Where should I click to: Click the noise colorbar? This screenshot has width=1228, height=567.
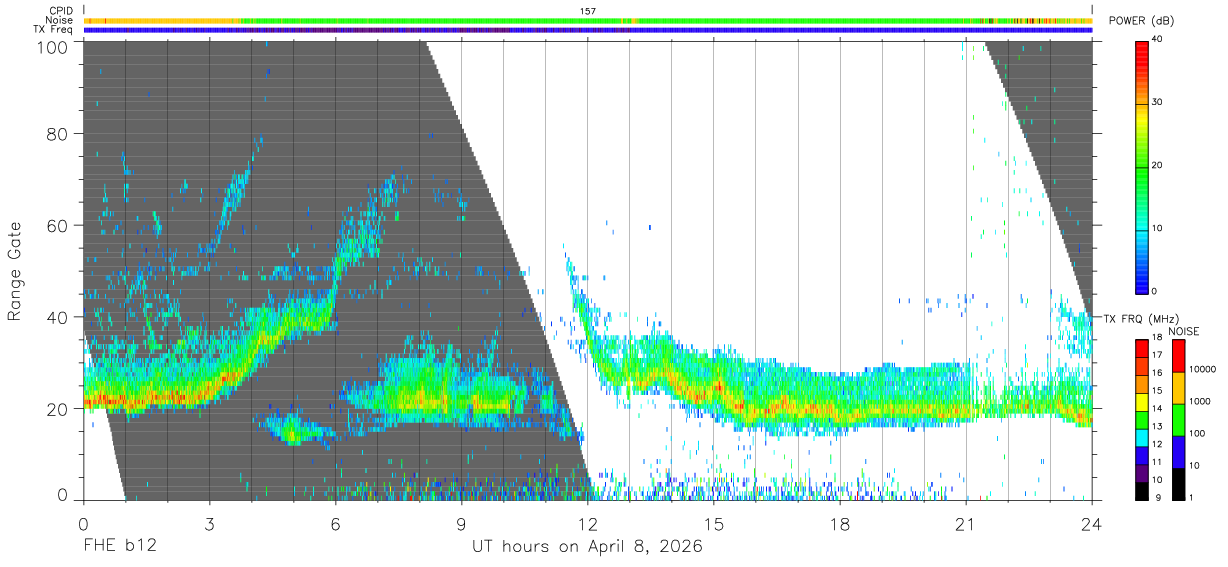[x=1178, y=419]
